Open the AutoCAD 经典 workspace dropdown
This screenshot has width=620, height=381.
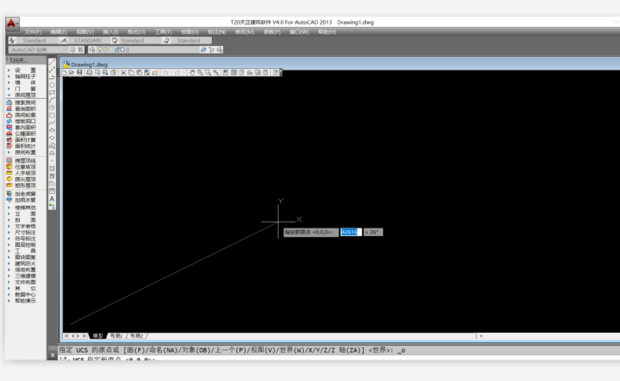[38, 50]
